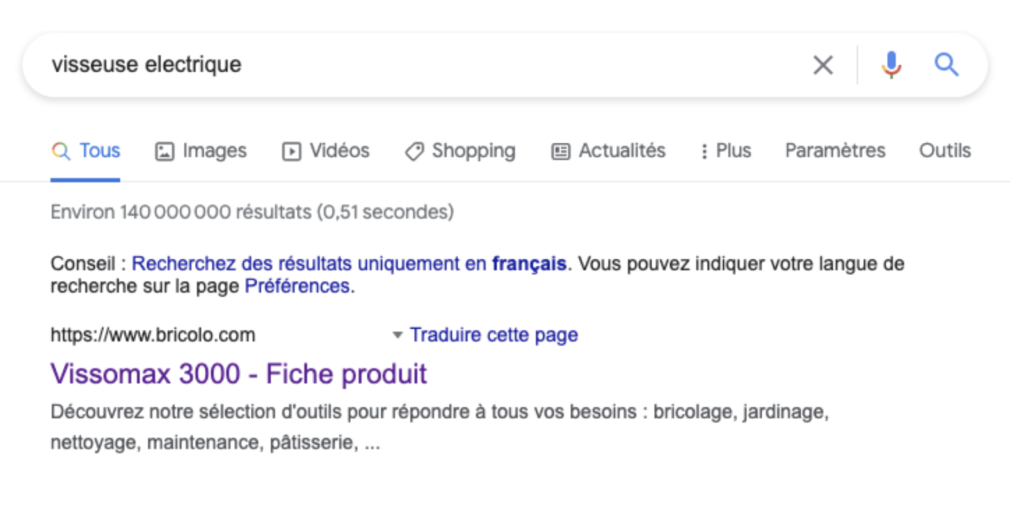Image resolution: width=1024 pixels, height=529 pixels.
Task: Open the Images results tab
Action: (x=201, y=151)
